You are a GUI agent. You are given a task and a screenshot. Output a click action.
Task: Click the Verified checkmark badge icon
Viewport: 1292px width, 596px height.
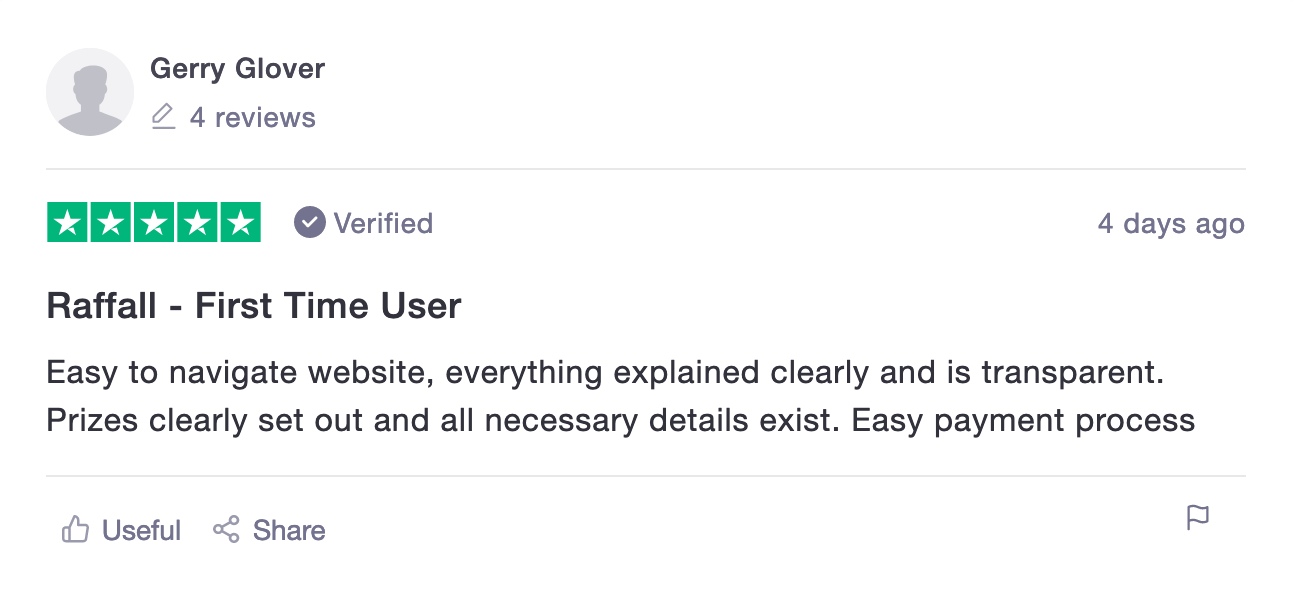[310, 223]
